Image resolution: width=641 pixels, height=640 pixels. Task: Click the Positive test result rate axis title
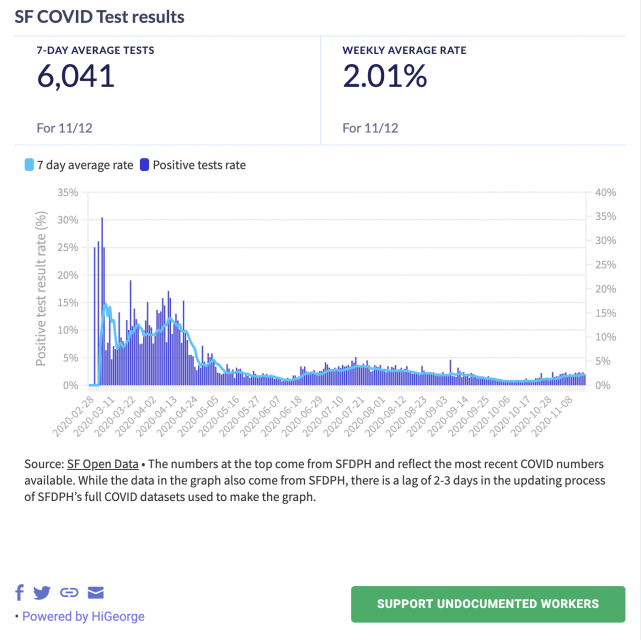coord(42,288)
